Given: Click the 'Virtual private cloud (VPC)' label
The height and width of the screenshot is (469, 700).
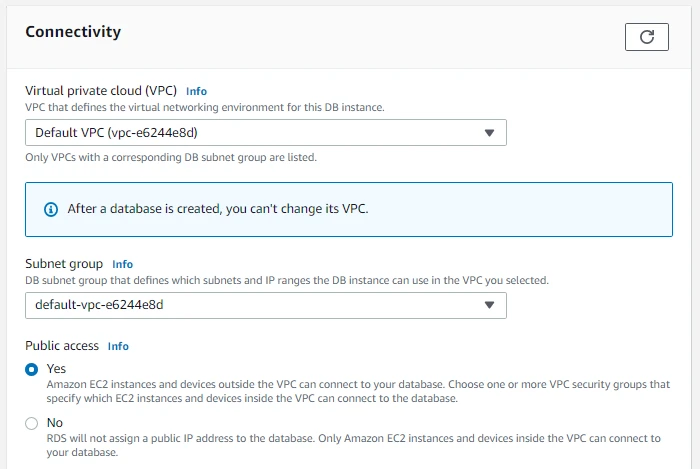Looking at the screenshot, I should point(101,91).
